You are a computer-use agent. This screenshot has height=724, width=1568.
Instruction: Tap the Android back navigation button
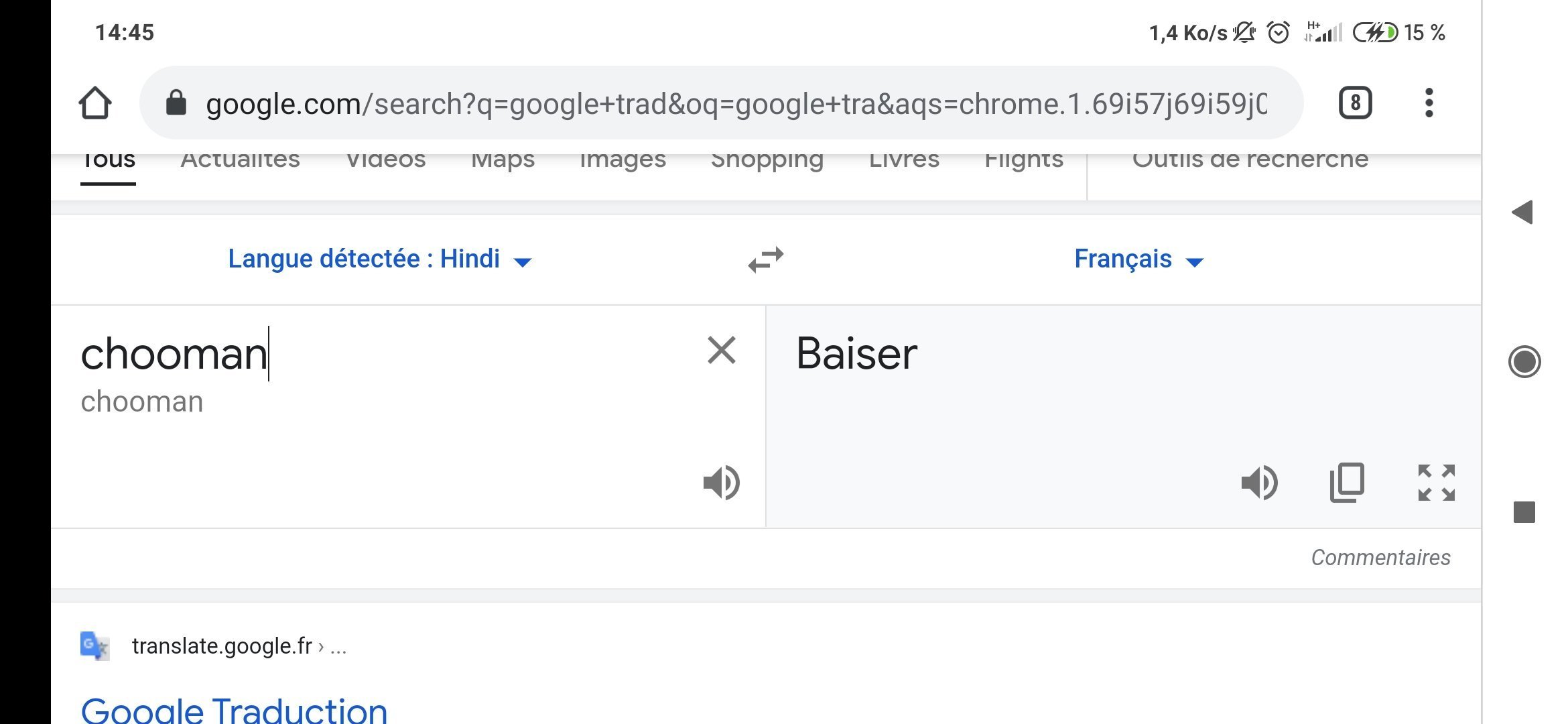(1522, 213)
